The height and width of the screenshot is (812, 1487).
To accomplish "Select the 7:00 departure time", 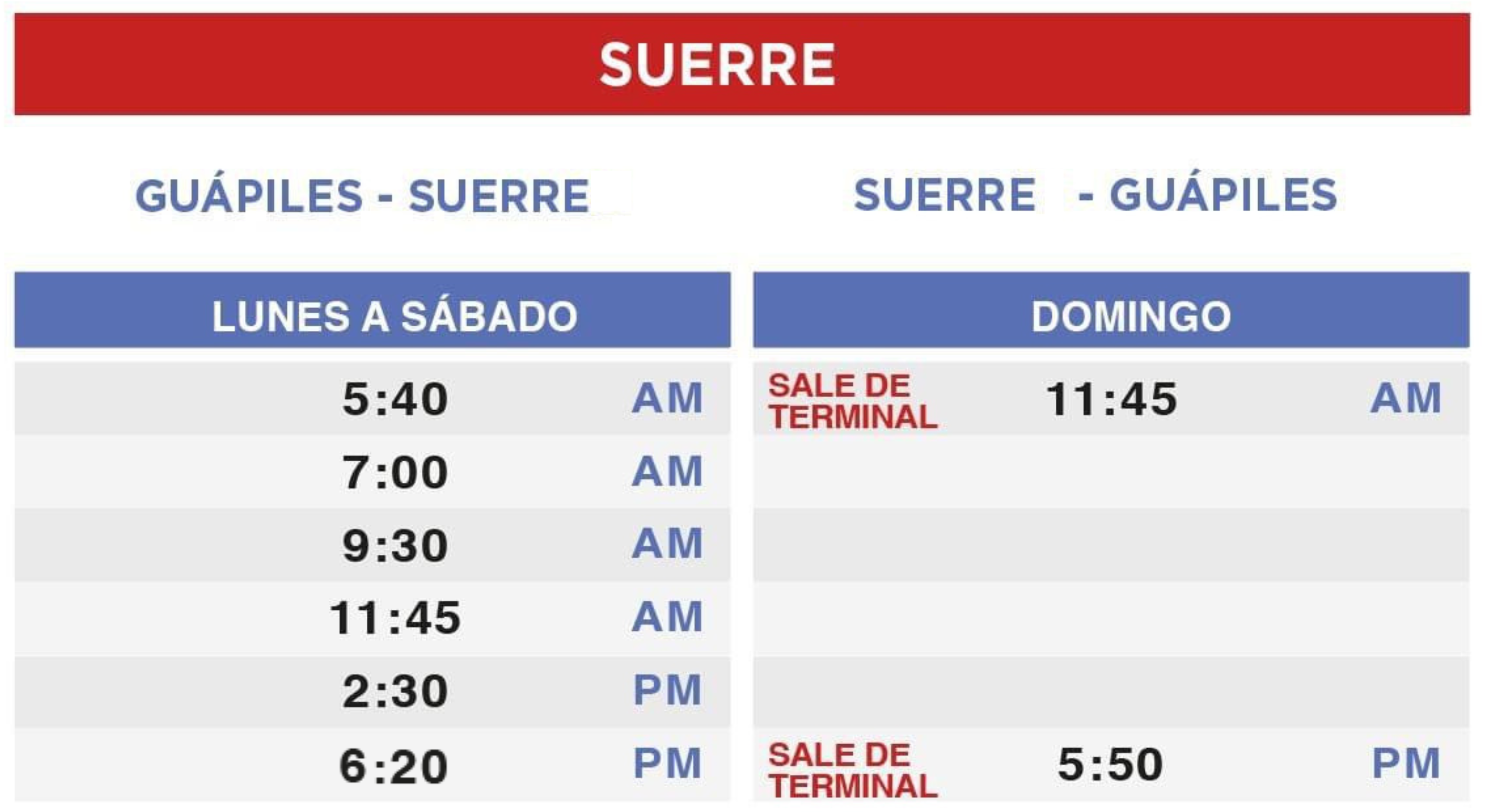I will pos(395,472).
